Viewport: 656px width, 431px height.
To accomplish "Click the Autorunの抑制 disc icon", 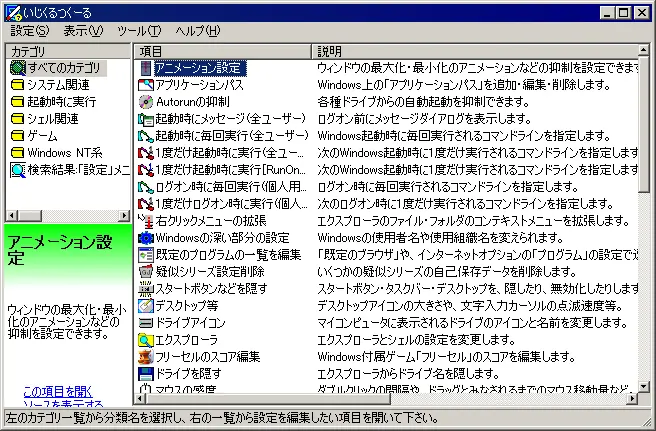I will 146,102.
